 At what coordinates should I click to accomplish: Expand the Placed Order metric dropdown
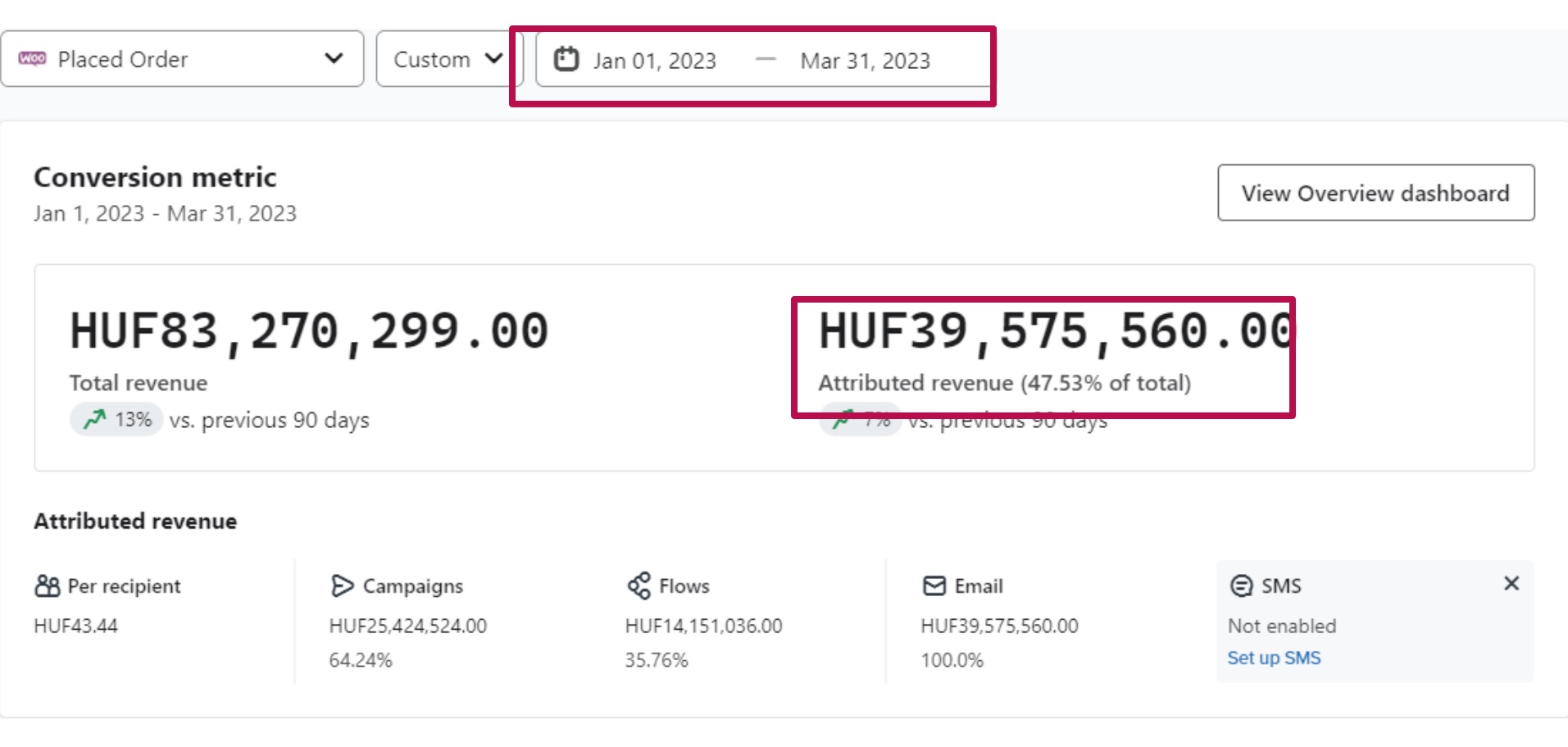182,59
